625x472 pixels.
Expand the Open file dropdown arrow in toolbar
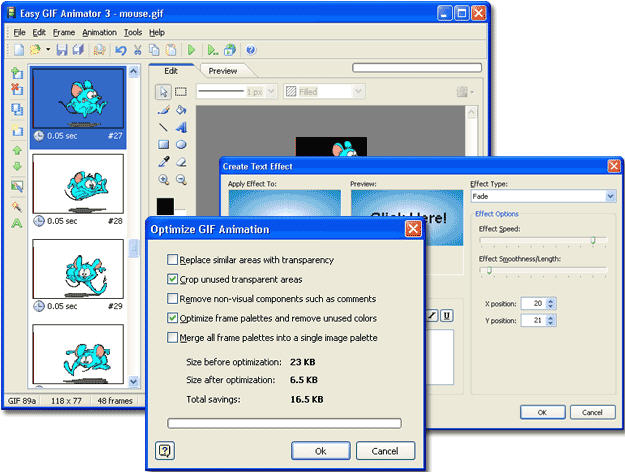(48, 50)
